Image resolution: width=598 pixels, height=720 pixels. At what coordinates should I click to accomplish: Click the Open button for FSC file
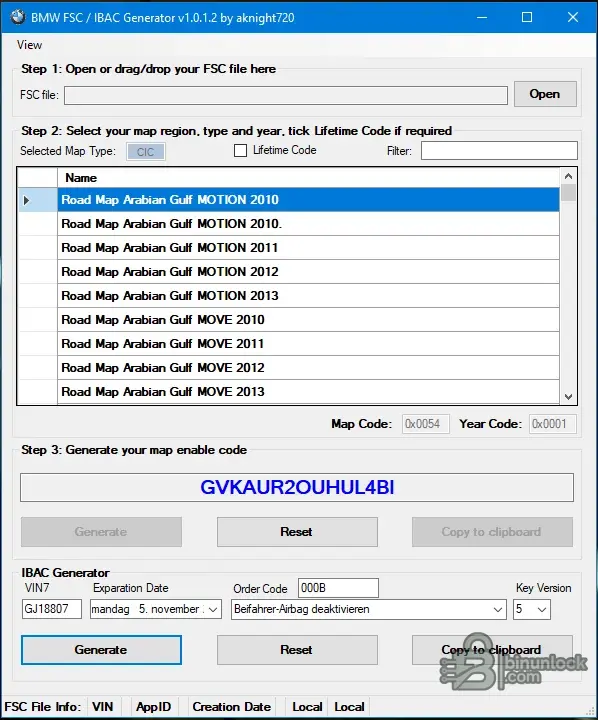tap(545, 94)
